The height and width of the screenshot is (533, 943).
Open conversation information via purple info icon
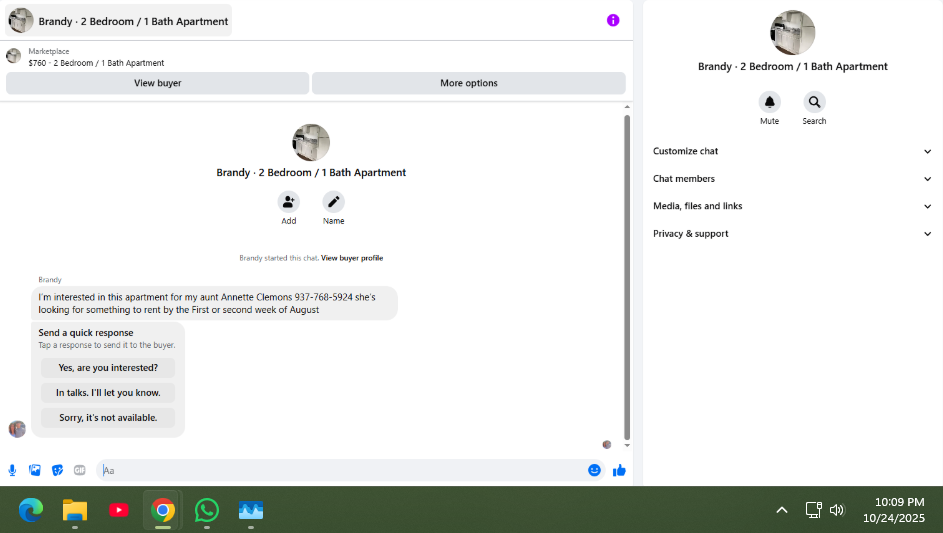pos(613,20)
